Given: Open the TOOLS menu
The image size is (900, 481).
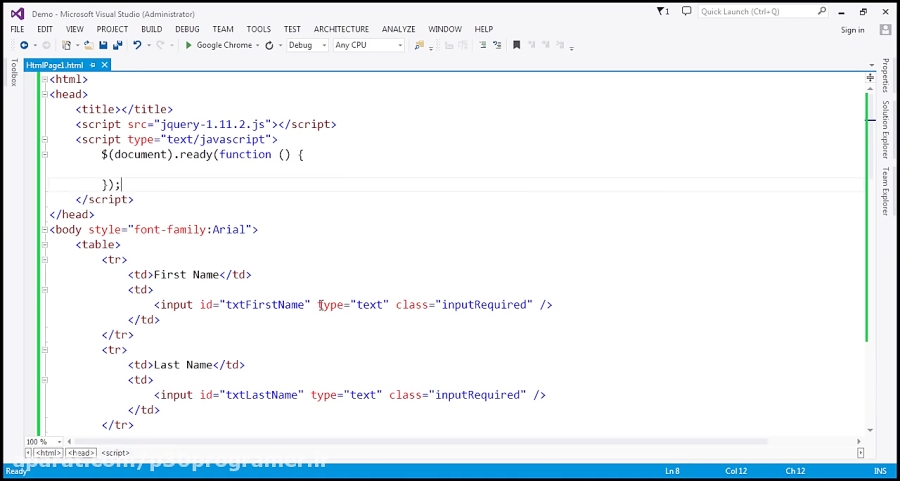Looking at the screenshot, I should pos(259,29).
